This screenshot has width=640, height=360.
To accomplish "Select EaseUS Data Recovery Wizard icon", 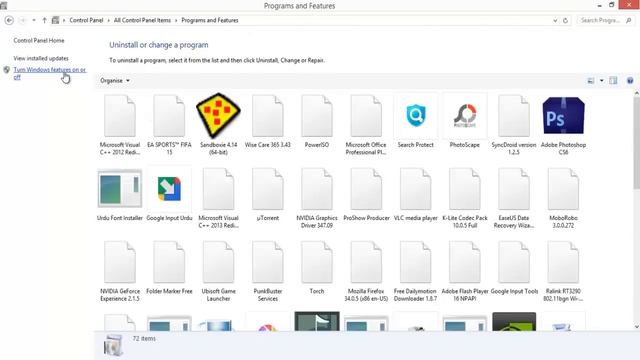I will click(x=514, y=189).
